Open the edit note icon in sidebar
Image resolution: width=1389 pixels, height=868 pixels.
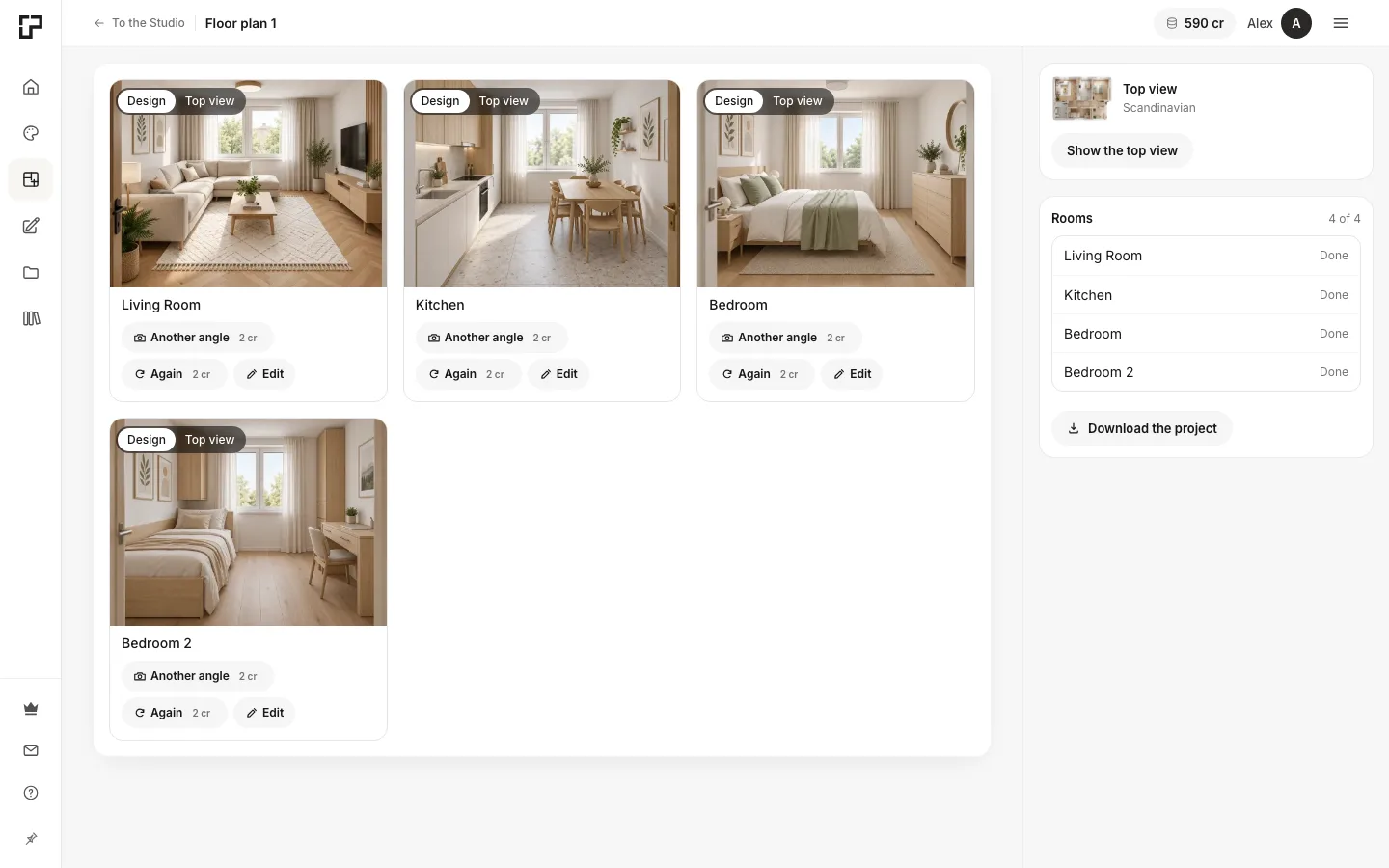[x=31, y=226]
